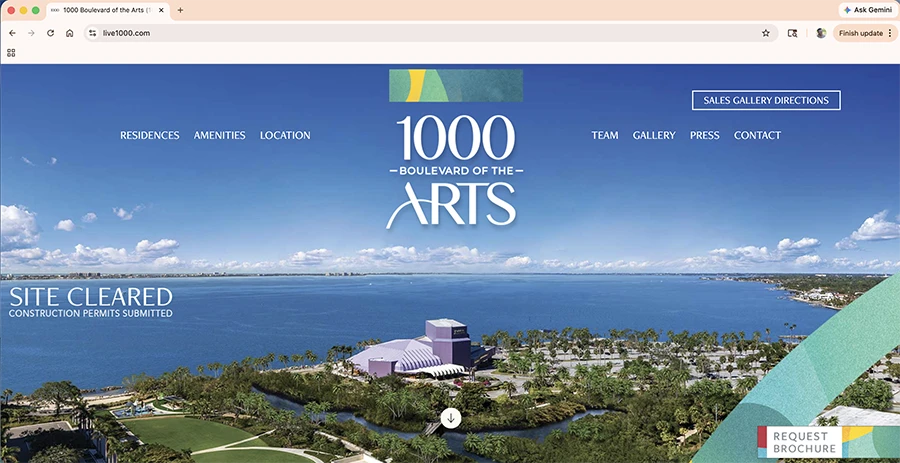
Task: Open the CONTACT menu item
Action: click(x=758, y=135)
